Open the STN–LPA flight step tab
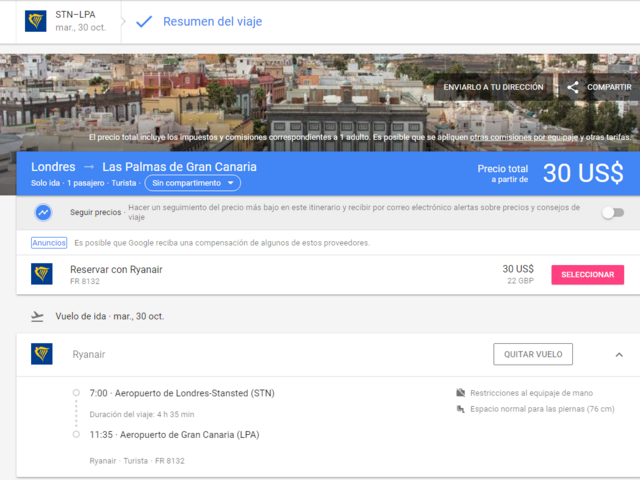Viewport: 640px width, 480px height. pyautogui.click(x=69, y=21)
